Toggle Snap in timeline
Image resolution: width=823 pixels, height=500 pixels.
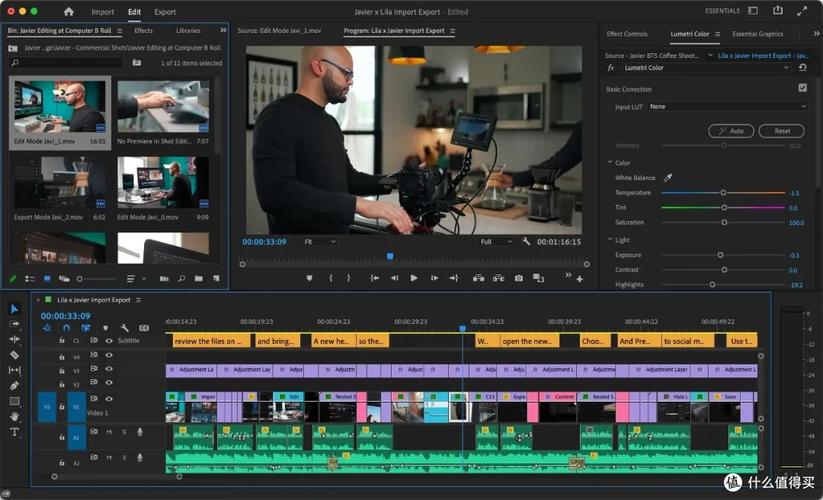66,328
